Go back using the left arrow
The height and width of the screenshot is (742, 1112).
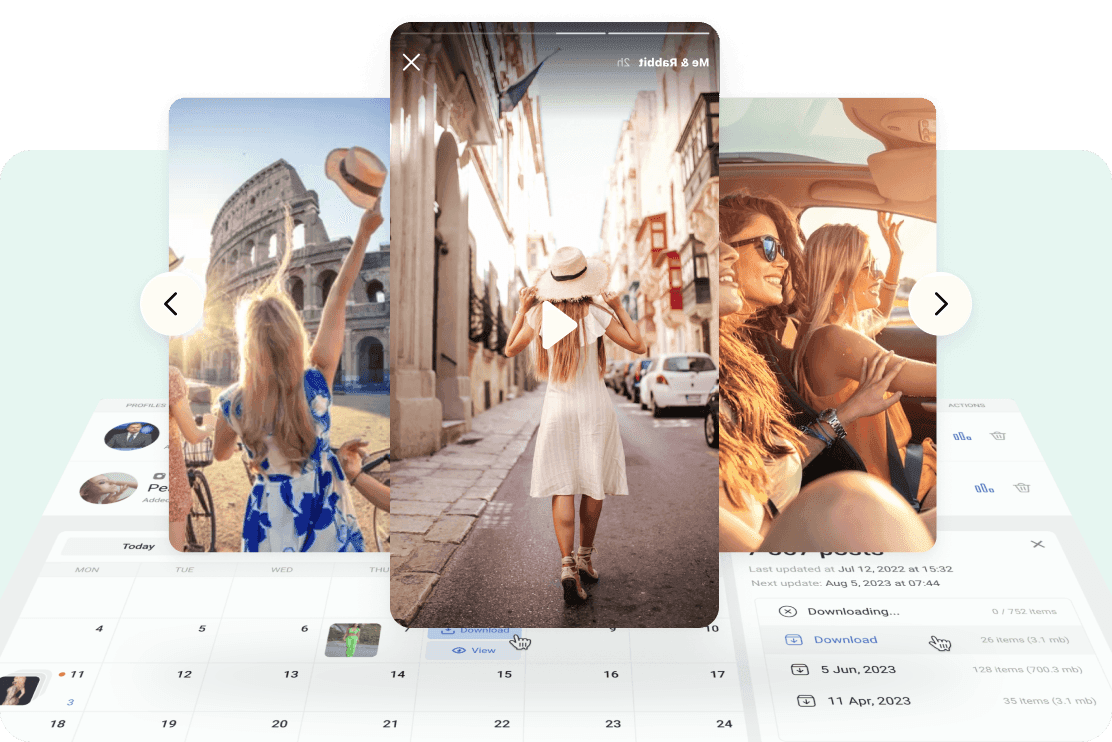[x=172, y=303]
